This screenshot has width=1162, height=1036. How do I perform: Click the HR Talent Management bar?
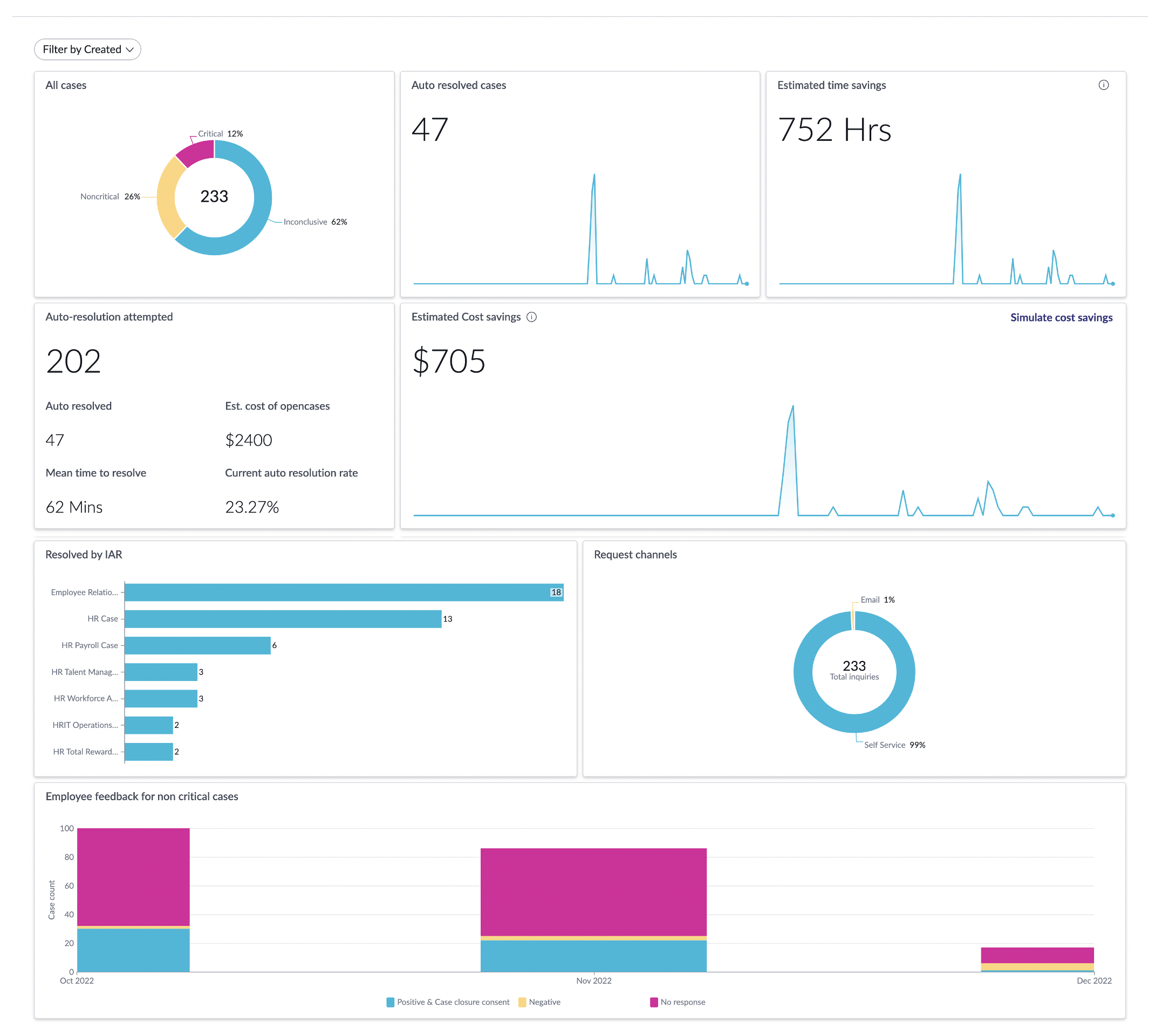[x=161, y=672]
